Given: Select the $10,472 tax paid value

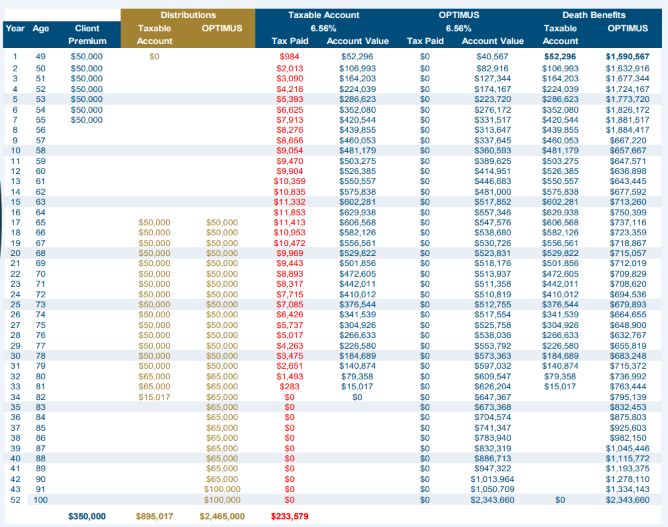Looking at the screenshot, I should coord(288,243).
